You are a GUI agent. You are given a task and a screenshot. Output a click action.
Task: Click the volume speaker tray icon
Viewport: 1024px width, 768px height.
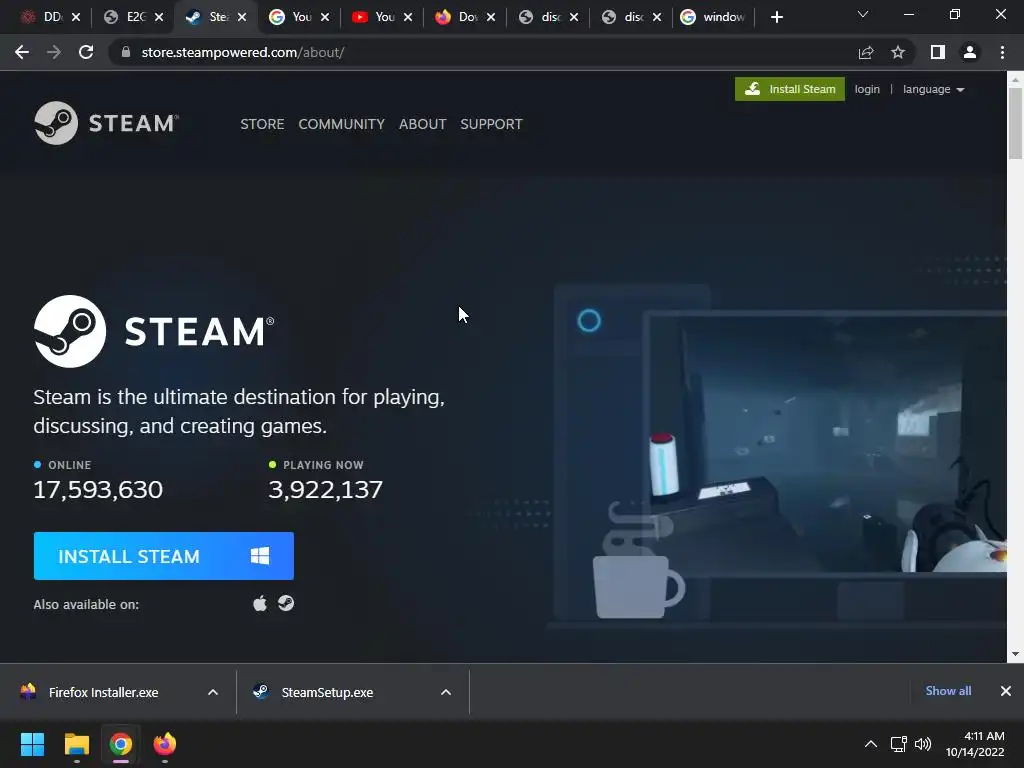(x=923, y=744)
